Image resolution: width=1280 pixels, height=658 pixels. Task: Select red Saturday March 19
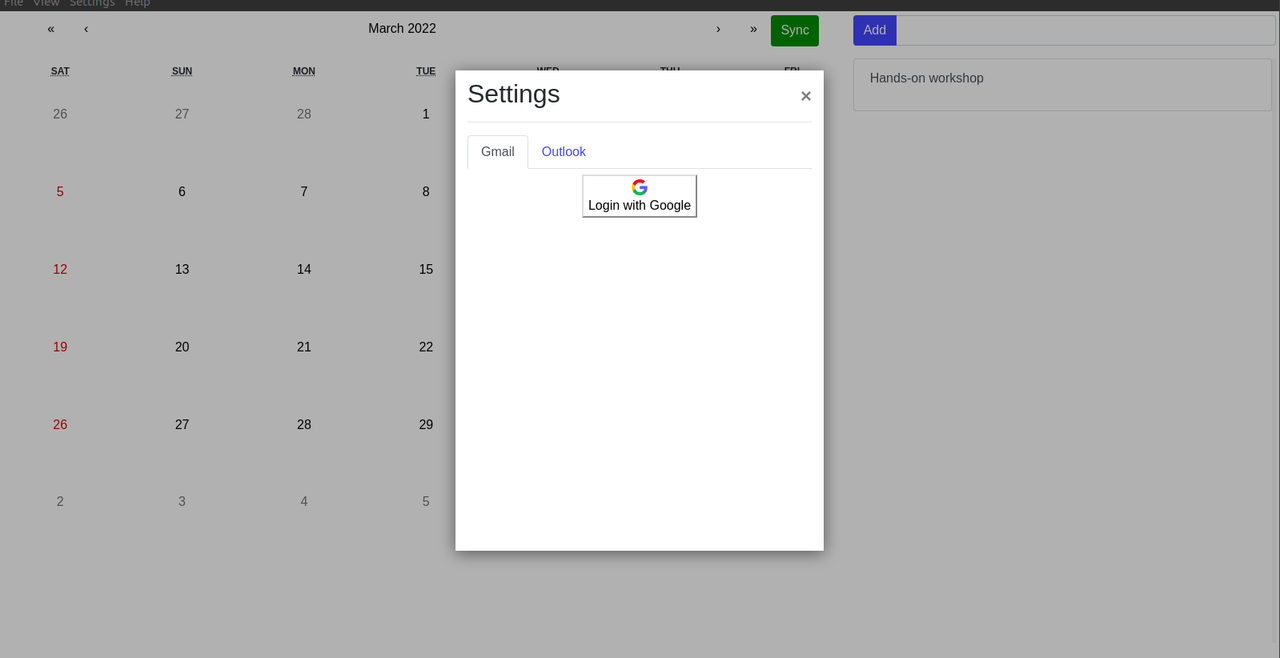click(60, 347)
